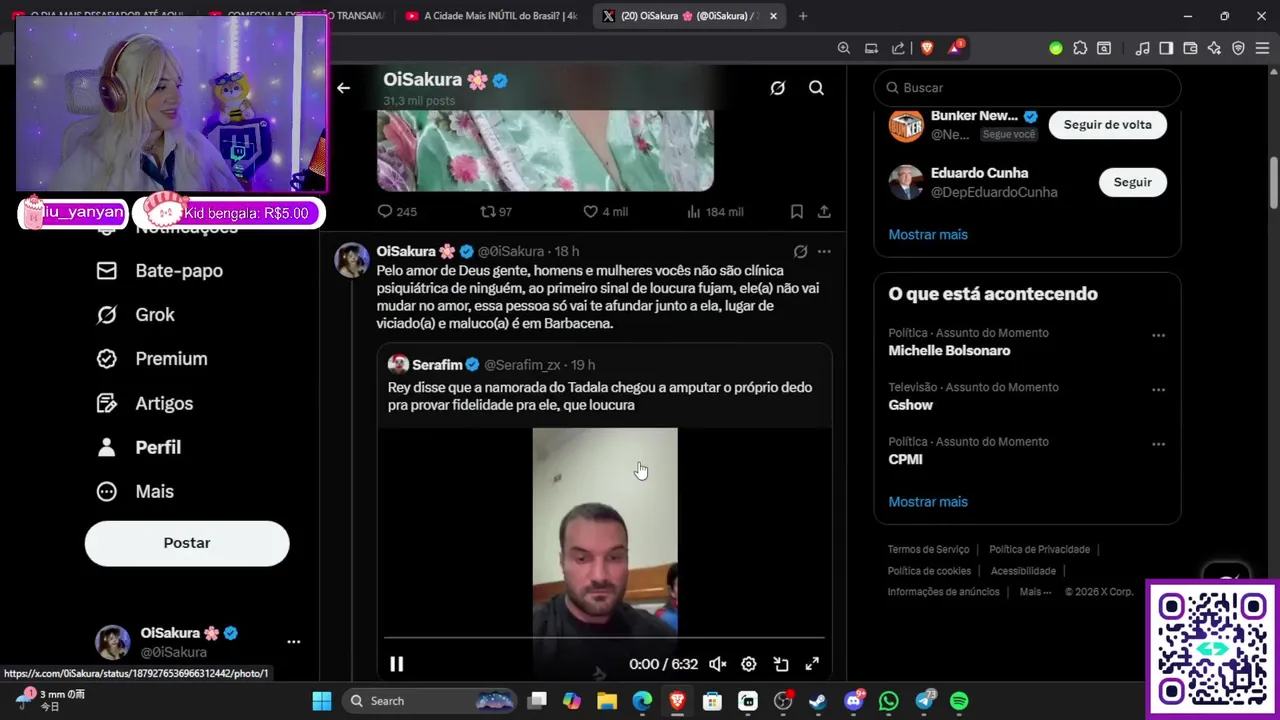Open a new browser tab with plus
This screenshot has height=720, width=1280.
coord(803,16)
